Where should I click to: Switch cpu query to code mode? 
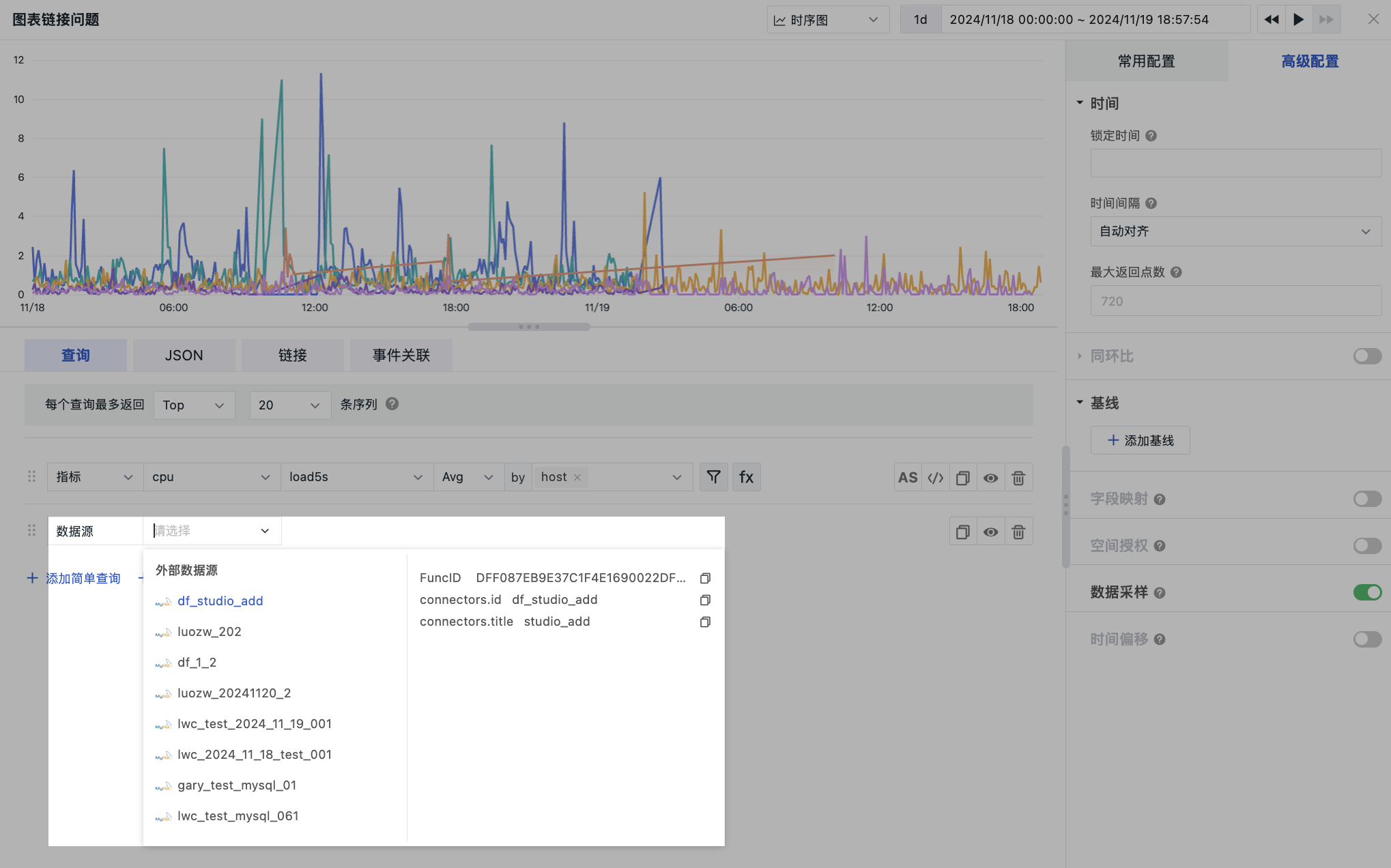(936, 478)
